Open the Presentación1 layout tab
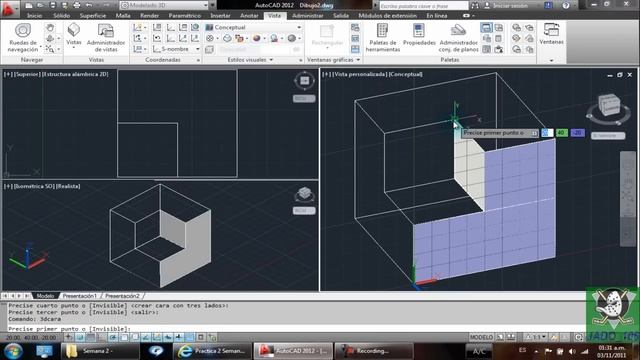This screenshot has width=640, height=360. [80, 296]
